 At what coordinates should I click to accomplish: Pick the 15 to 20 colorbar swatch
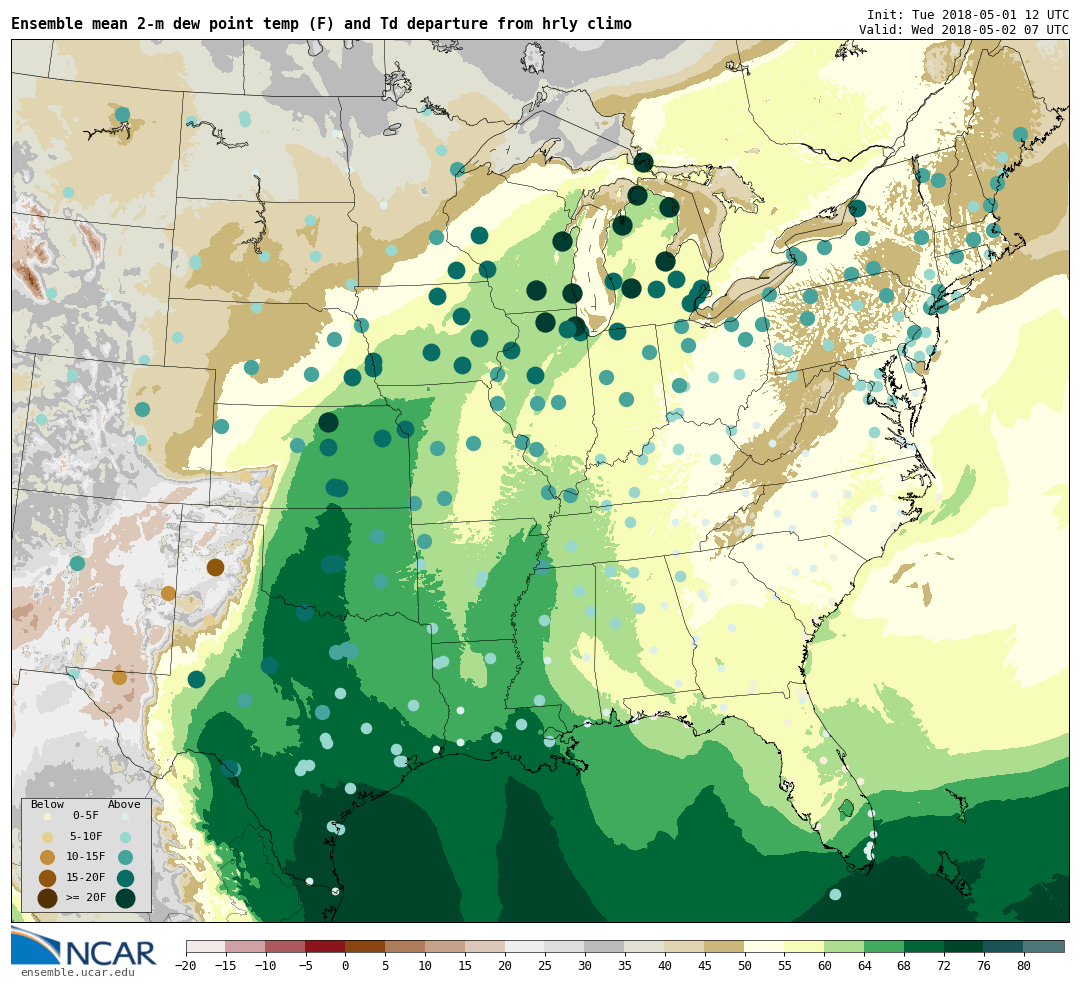[486, 947]
